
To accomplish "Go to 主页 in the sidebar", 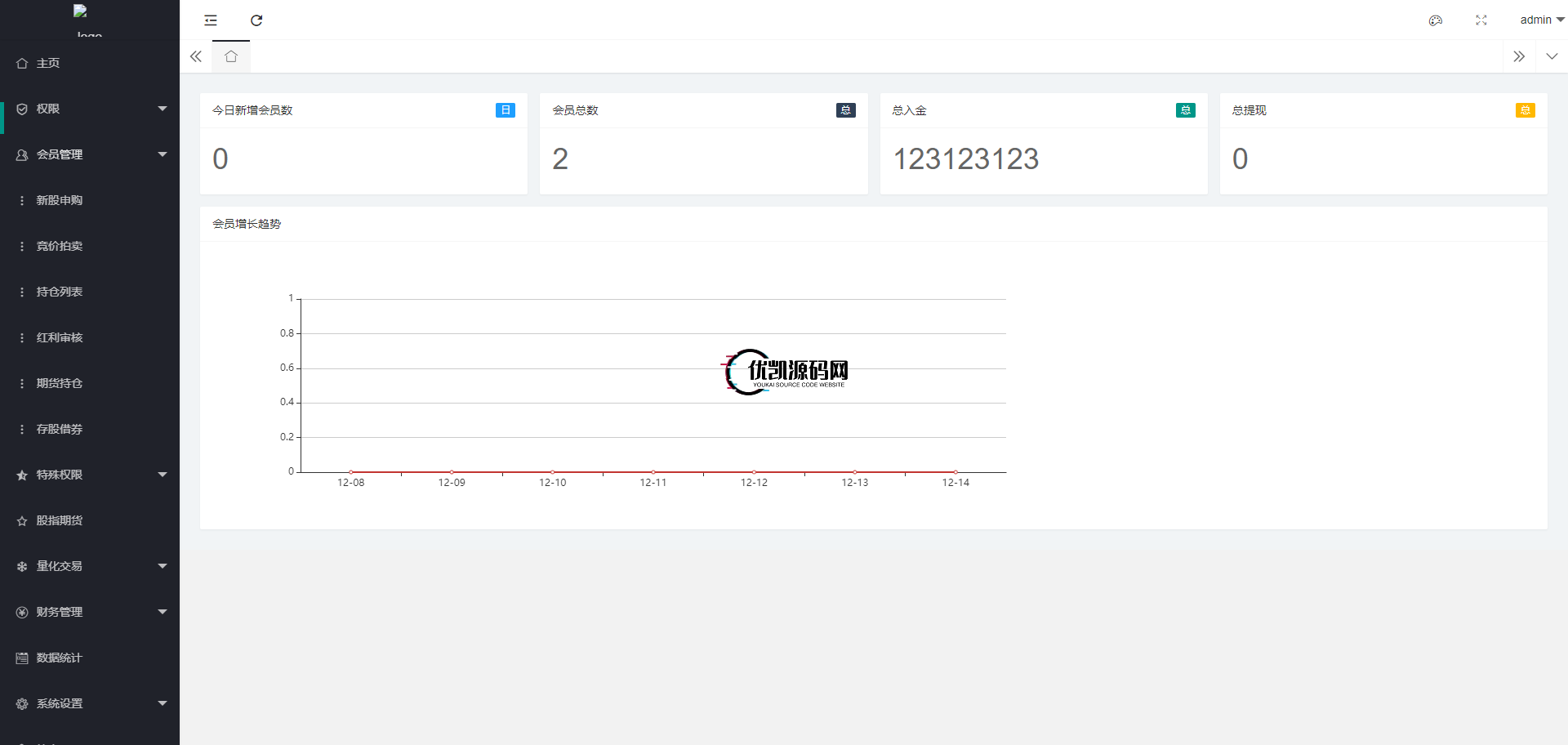I will point(48,63).
